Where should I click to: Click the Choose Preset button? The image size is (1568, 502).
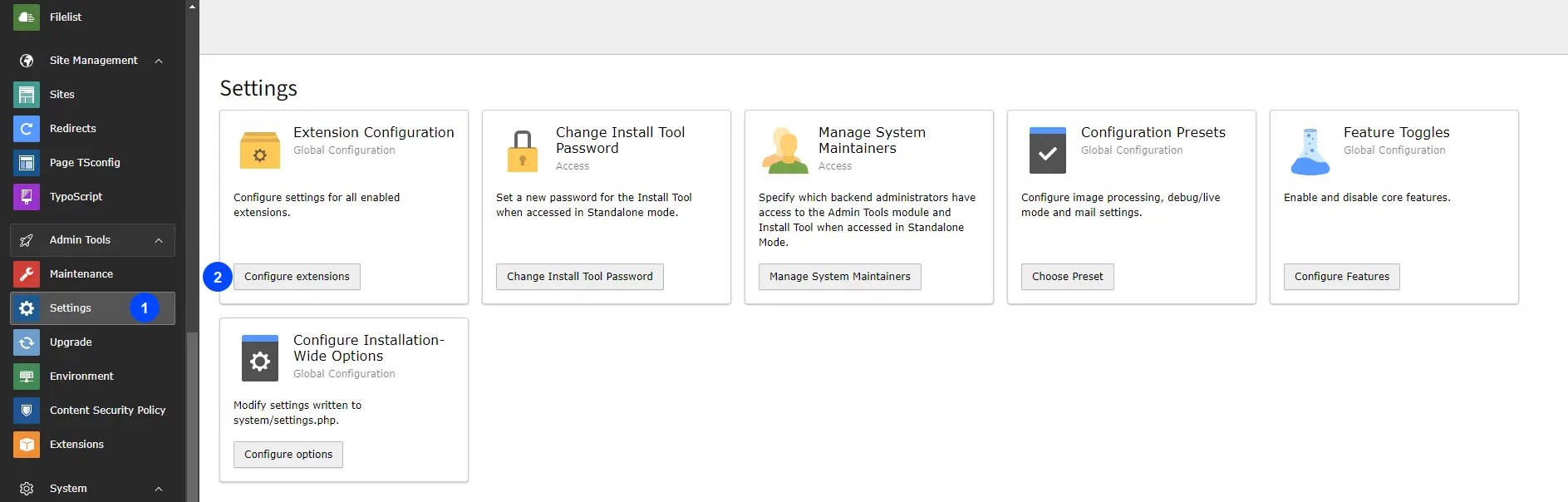[1068, 277]
